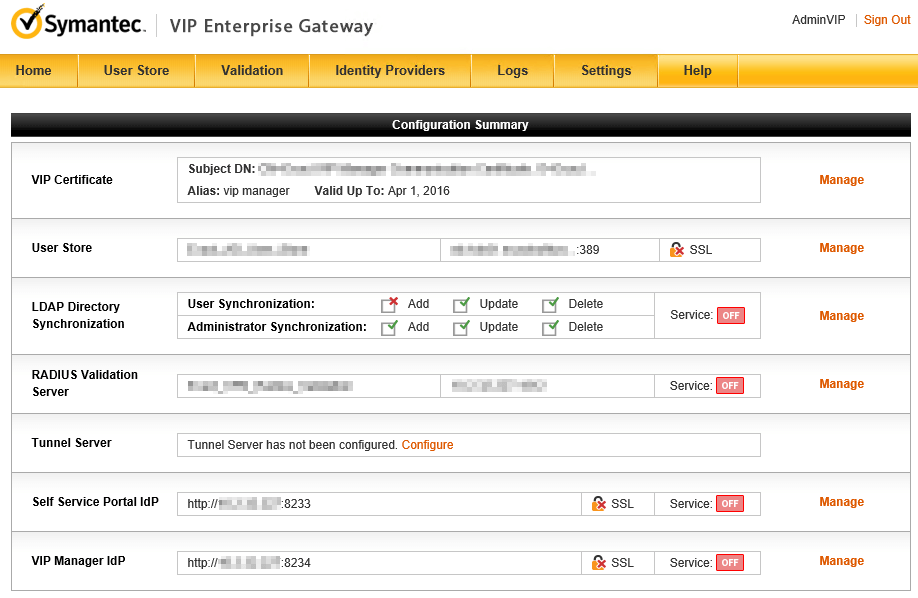
Task: Manage the Self Service Portal IdP
Action: 841,502
